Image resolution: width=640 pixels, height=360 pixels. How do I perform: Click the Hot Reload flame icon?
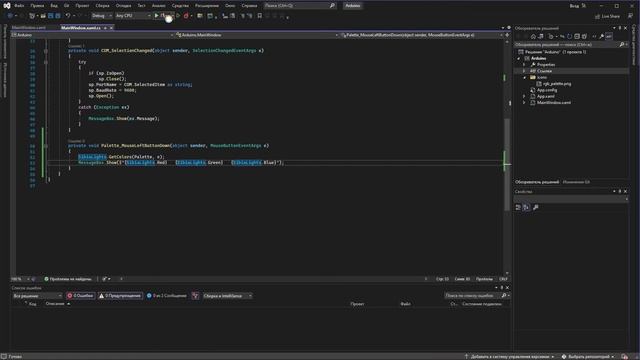pos(186,16)
